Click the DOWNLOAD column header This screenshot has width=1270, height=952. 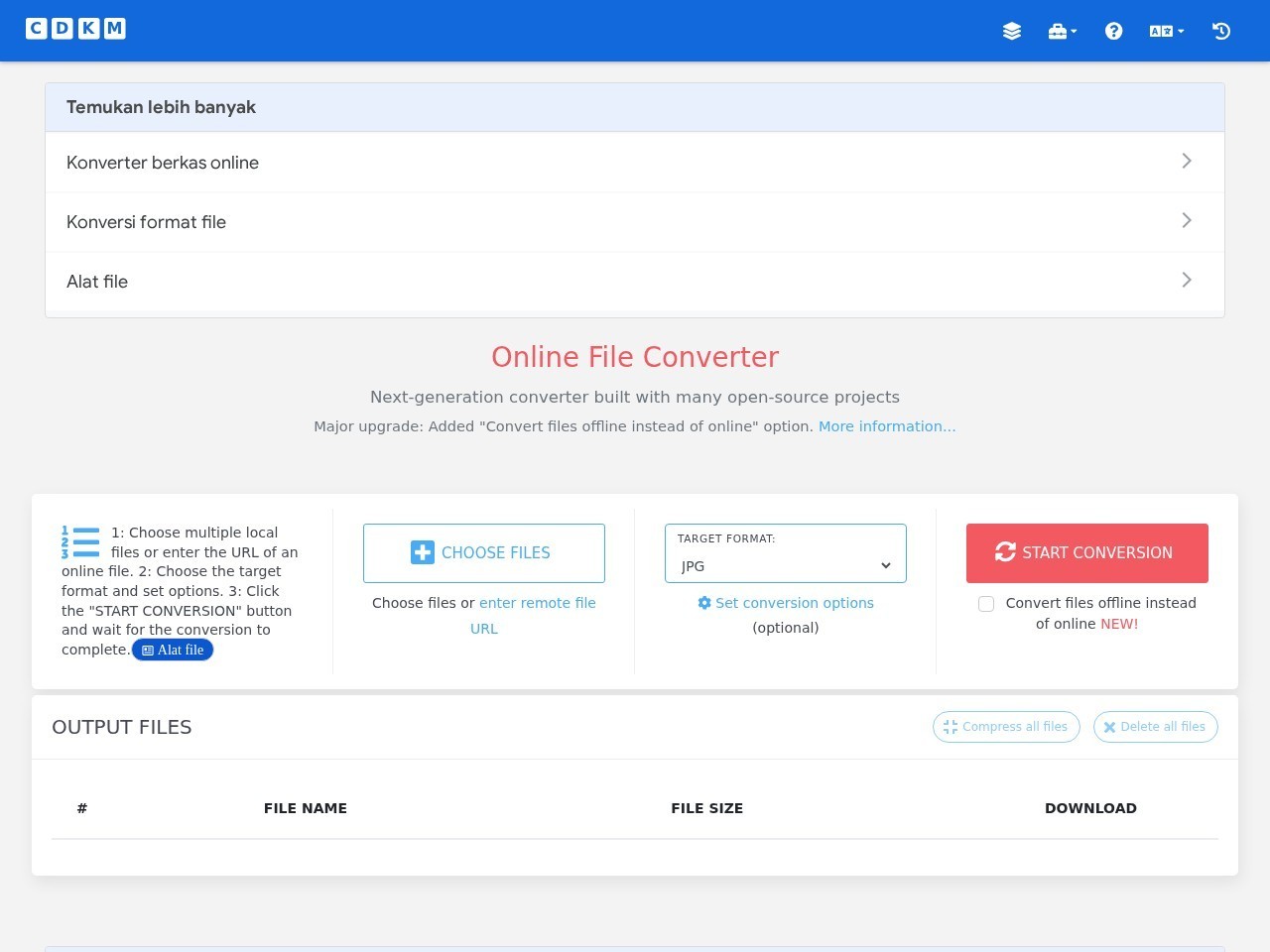1090,808
